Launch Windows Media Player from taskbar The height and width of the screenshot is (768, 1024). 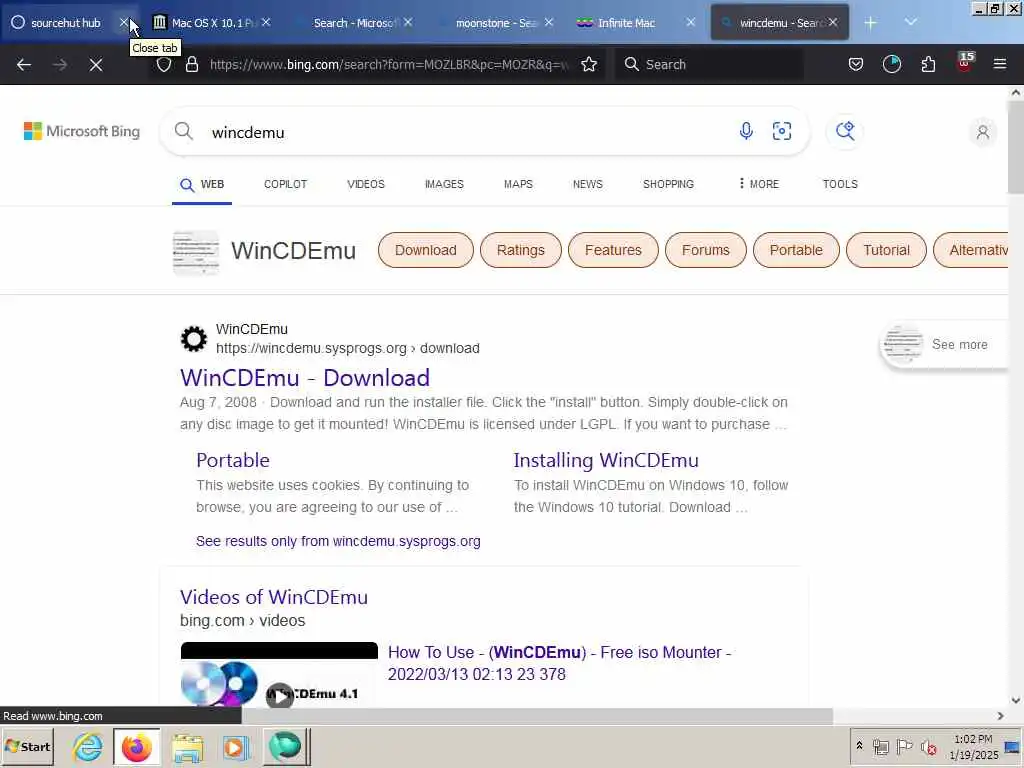236,748
